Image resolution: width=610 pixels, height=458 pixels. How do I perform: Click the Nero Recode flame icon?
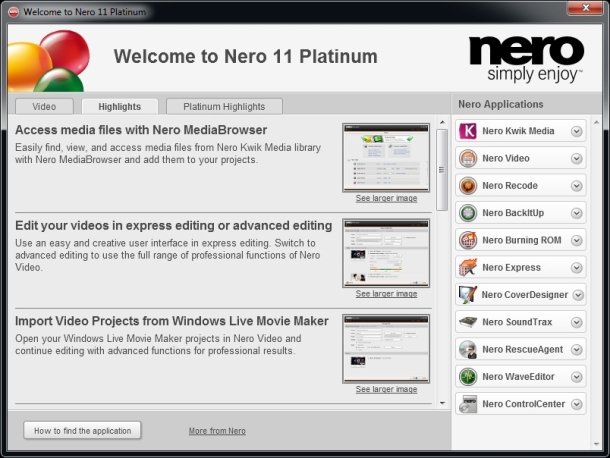[468, 186]
